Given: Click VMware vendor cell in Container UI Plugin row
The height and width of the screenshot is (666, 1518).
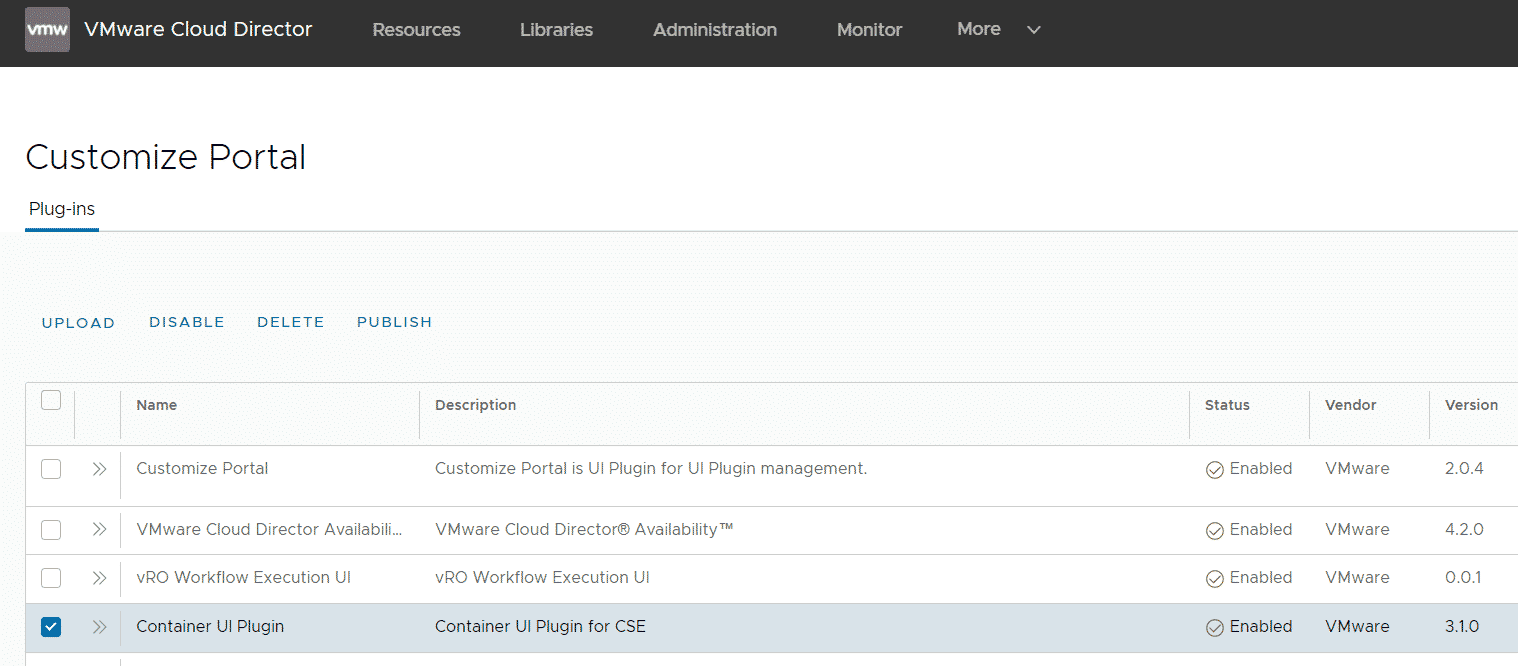Looking at the screenshot, I should click(x=1357, y=626).
